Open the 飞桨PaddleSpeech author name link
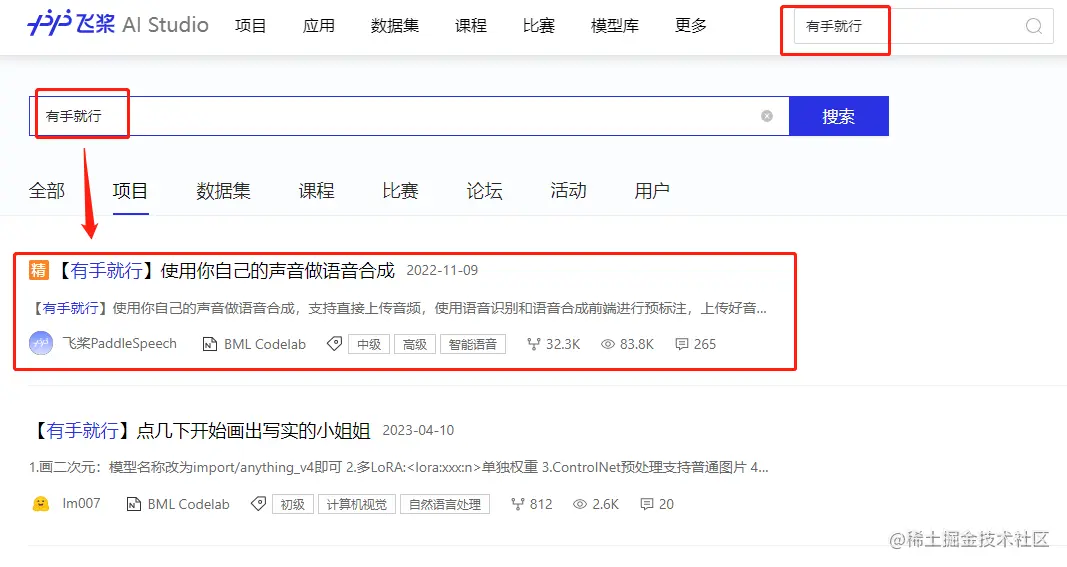 click(x=119, y=344)
